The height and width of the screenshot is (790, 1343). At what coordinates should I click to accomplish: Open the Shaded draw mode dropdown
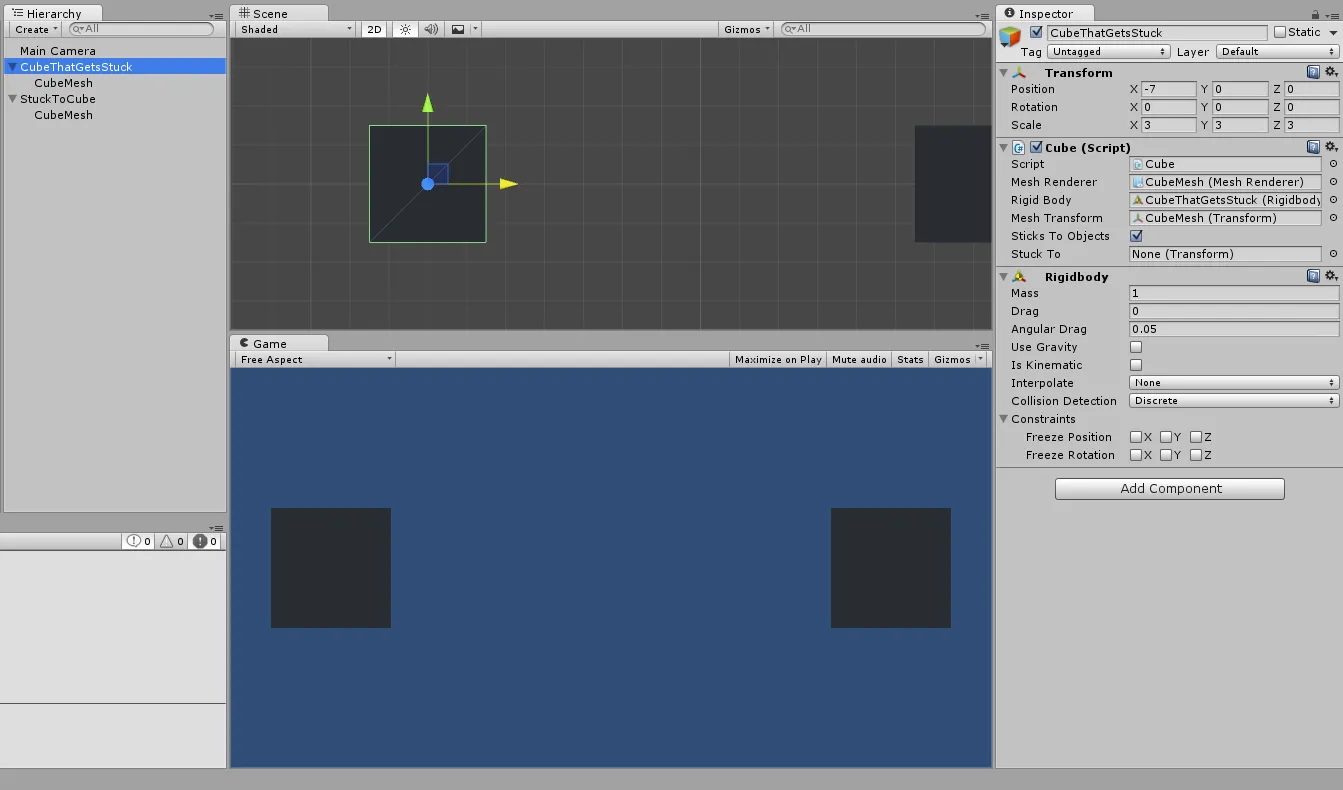tap(295, 29)
